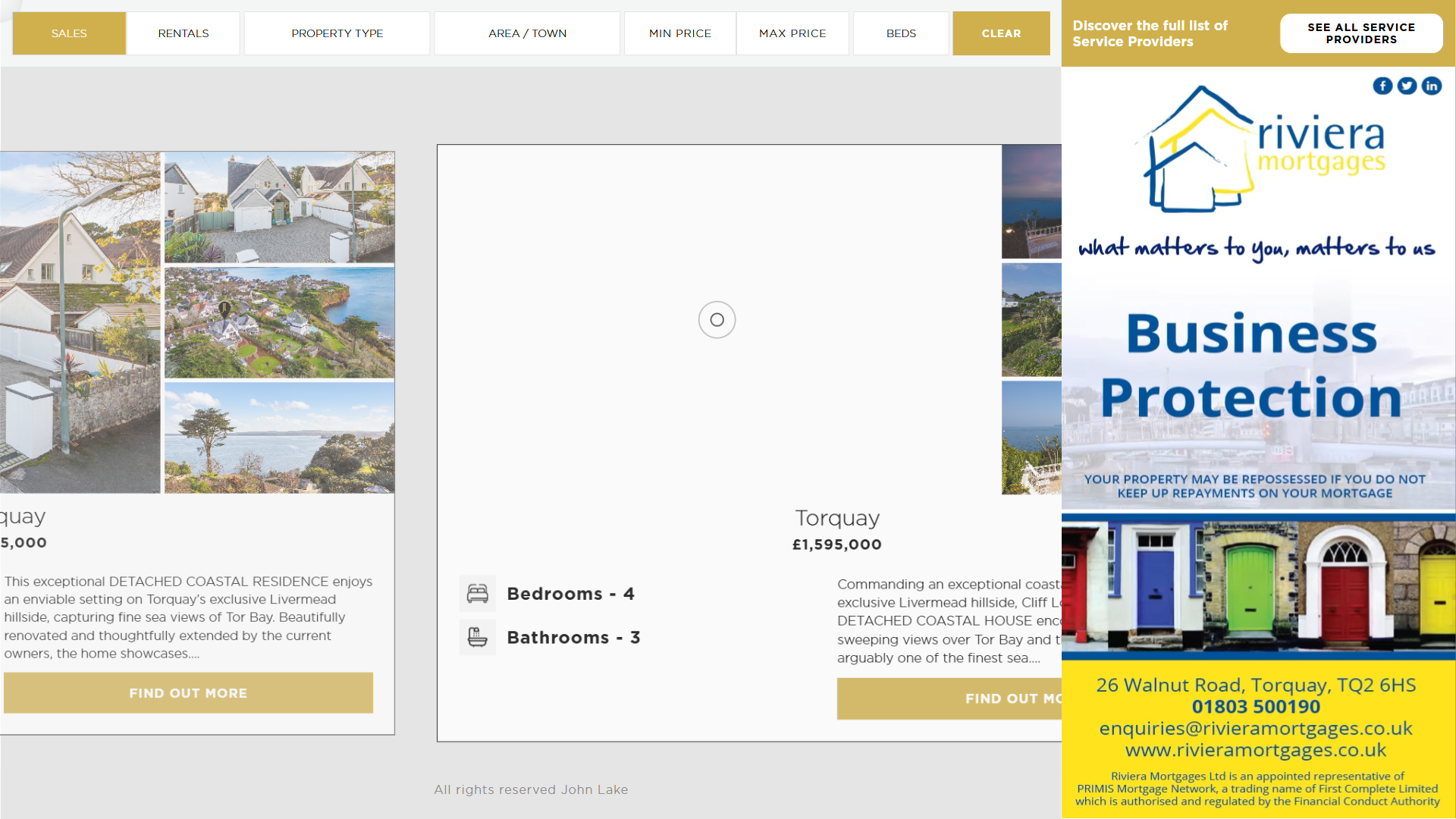Viewport: 1456px width, 819px height.
Task: Click the circular loading indicator icon
Action: point(717,319)
